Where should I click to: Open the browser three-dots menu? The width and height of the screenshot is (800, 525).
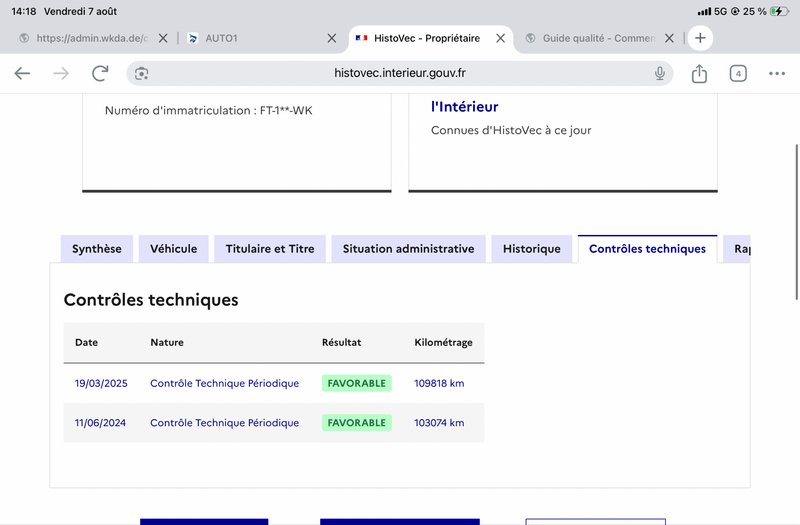[x=777, y=73]
